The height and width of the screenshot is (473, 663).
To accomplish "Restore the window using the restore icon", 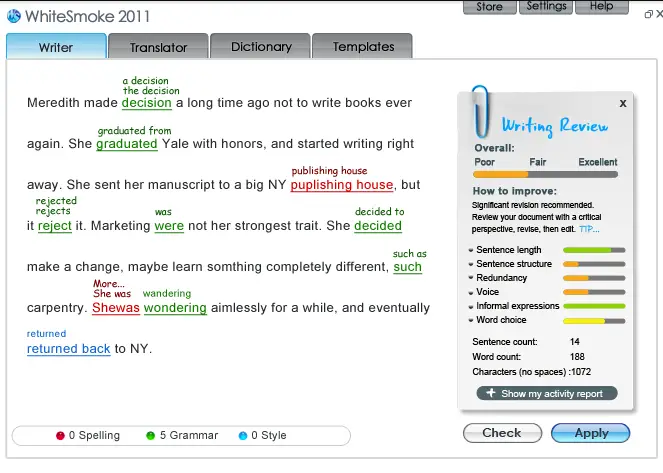I will click(648, 14).
